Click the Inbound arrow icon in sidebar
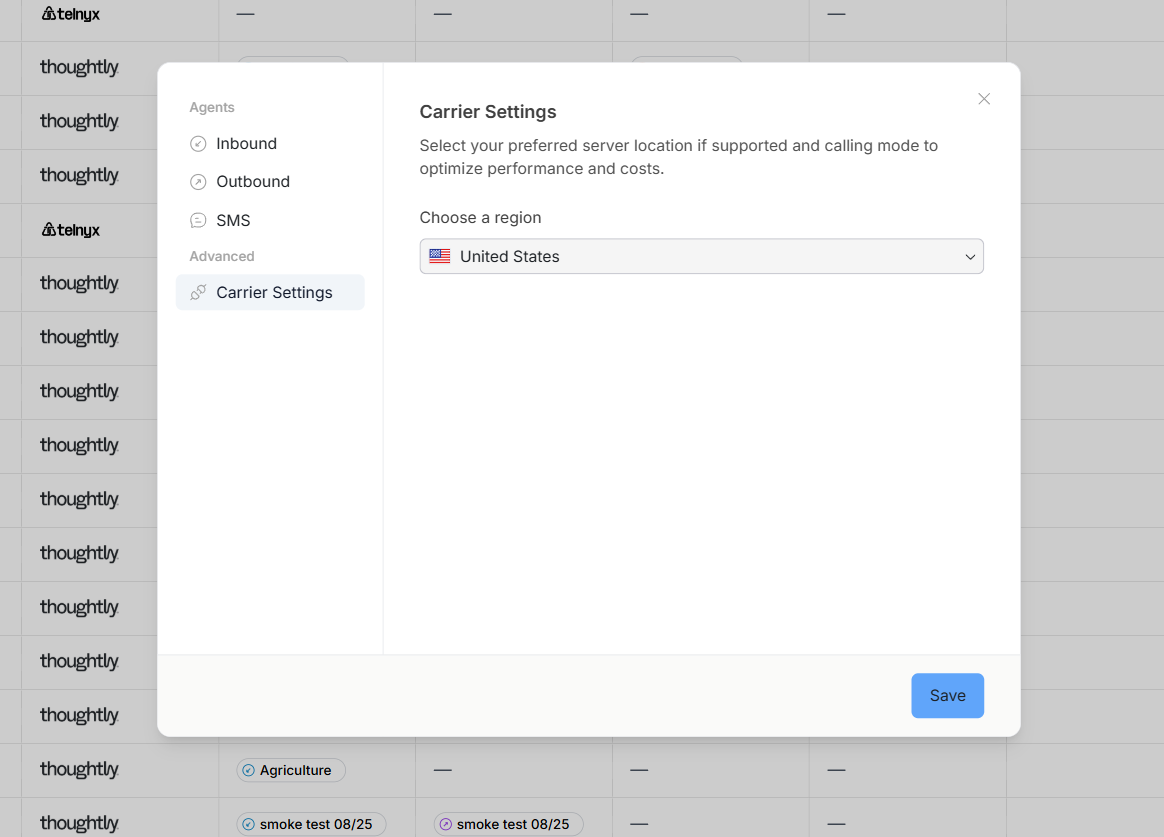Image resolution: width=1164 pixels, height=837 pixels. tap(198, 144)
